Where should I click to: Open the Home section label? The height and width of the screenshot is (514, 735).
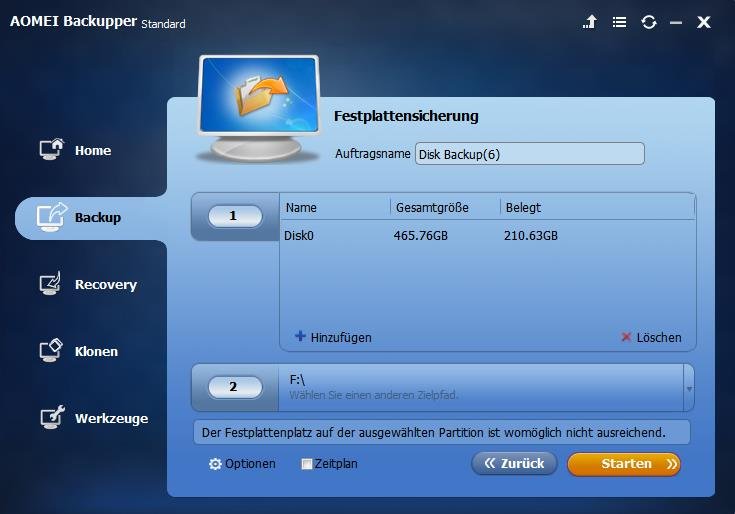tap(93, 150)
